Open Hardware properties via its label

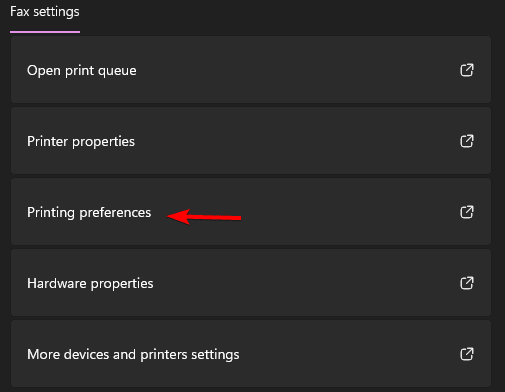90,284
